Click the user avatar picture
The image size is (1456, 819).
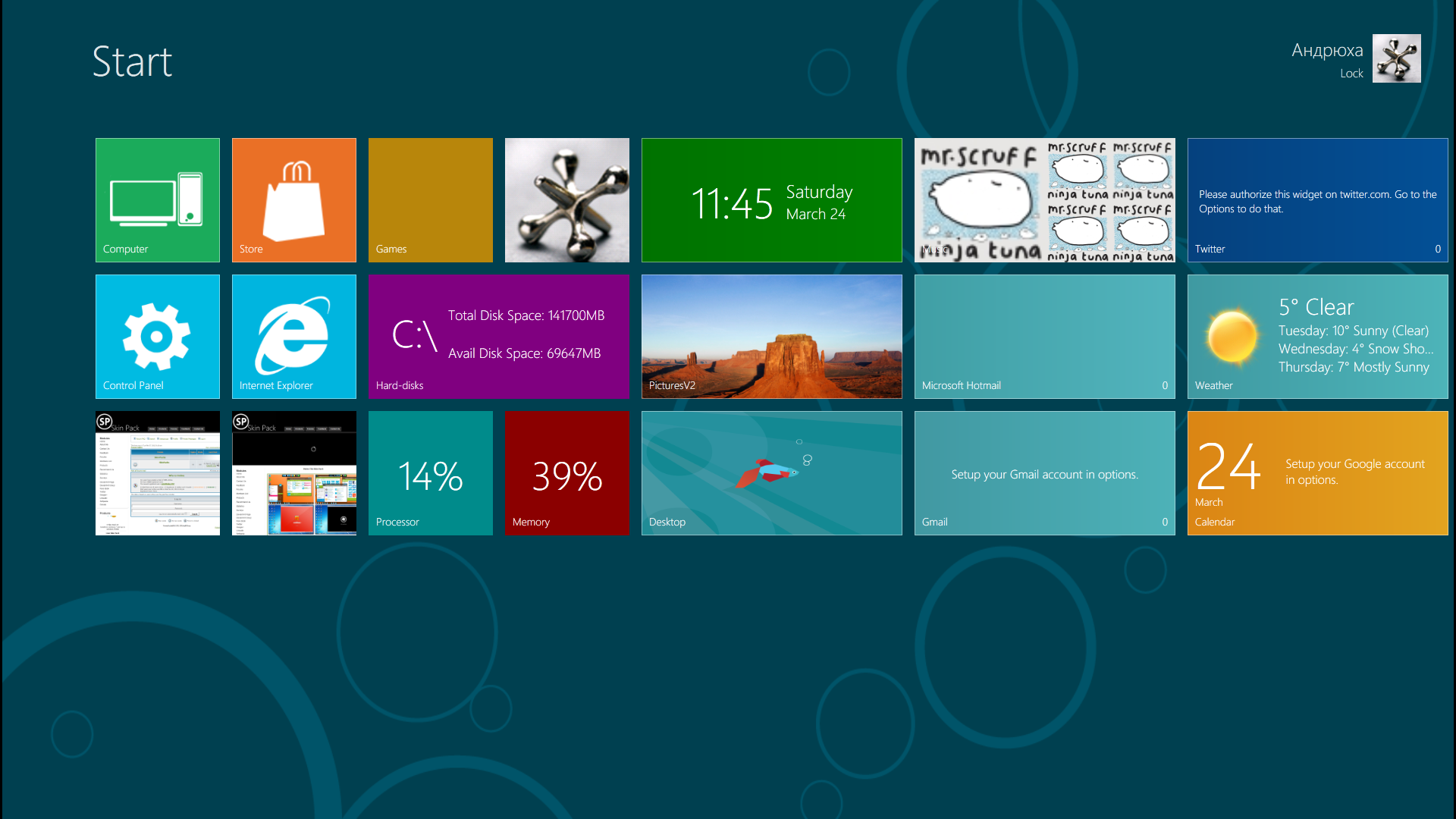point(1396,58)
